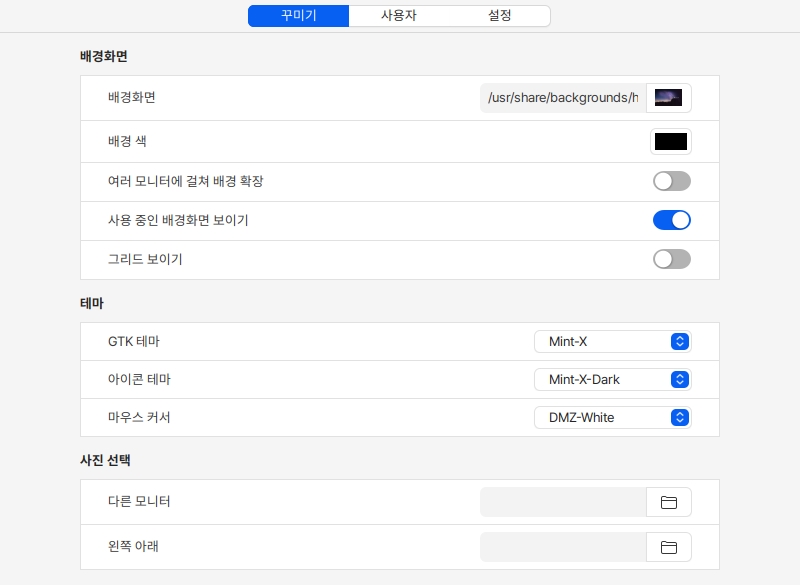Click the folder icon for 왼쪽 아래
800x585 pixels.
(669, 547)
